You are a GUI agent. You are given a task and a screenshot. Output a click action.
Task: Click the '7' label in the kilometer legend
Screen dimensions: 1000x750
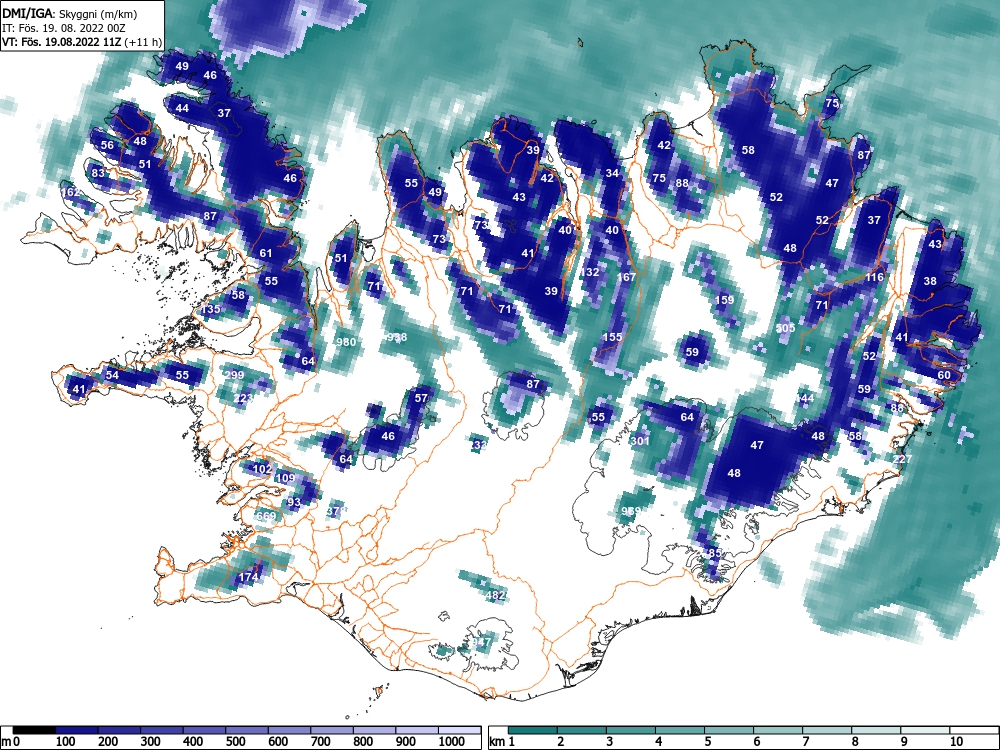click(x=805, y=742)
